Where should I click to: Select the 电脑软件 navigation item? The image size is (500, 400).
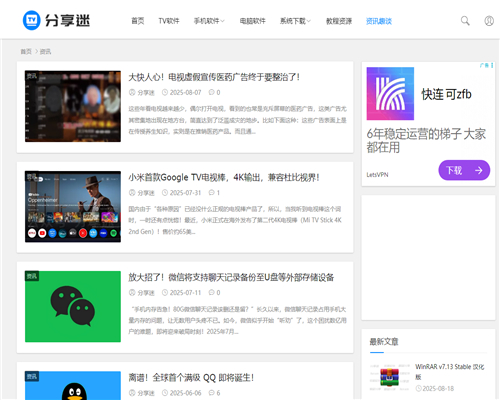click(252, 21)
